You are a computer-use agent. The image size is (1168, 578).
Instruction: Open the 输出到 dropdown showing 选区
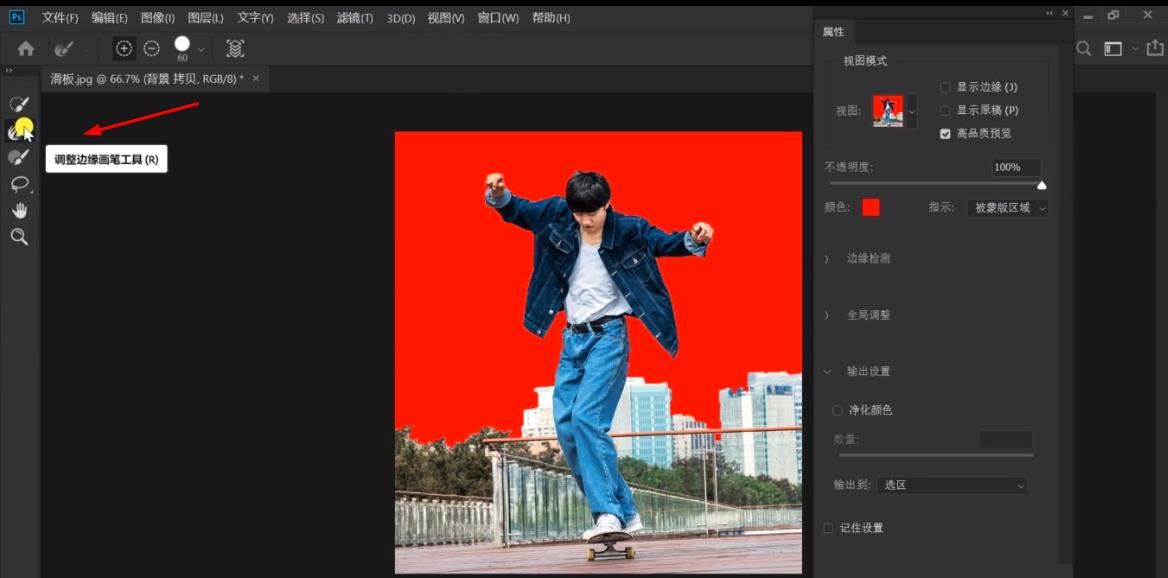click(952, 485)
